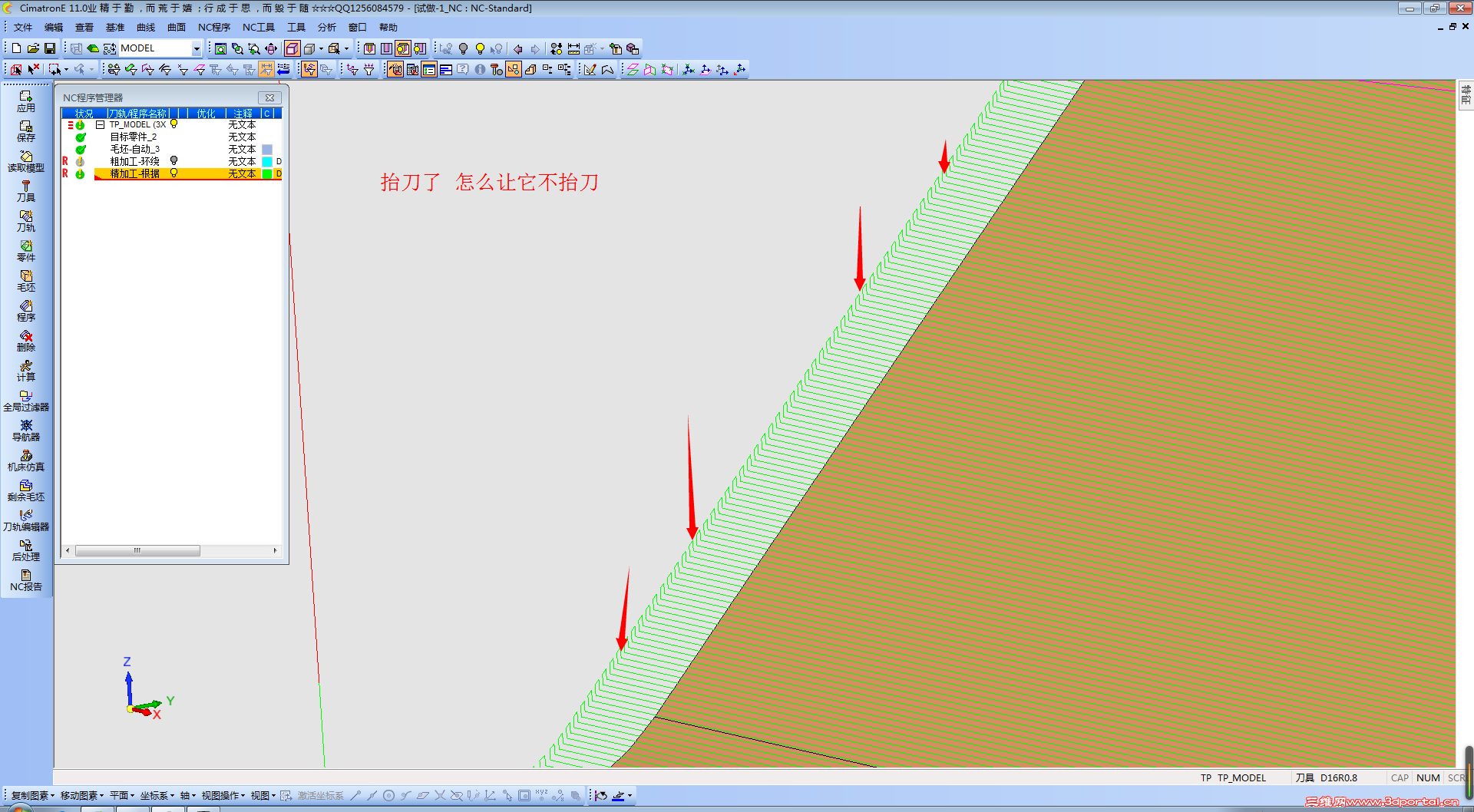Click the NC manager horizontal scrollbar
1474x812 pixels.
coord(172,550)
